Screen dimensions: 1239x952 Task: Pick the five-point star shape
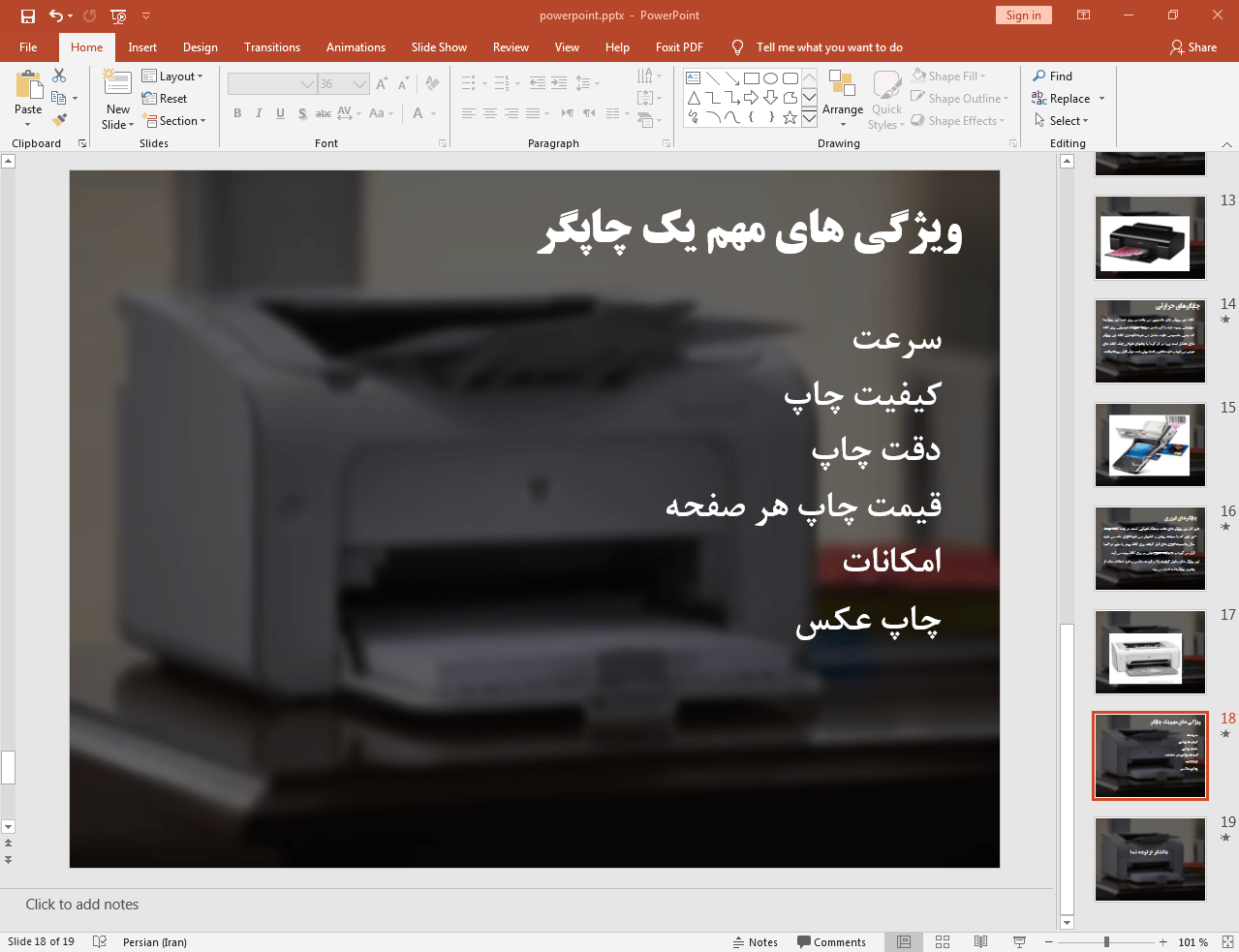[x=790, y=117]
